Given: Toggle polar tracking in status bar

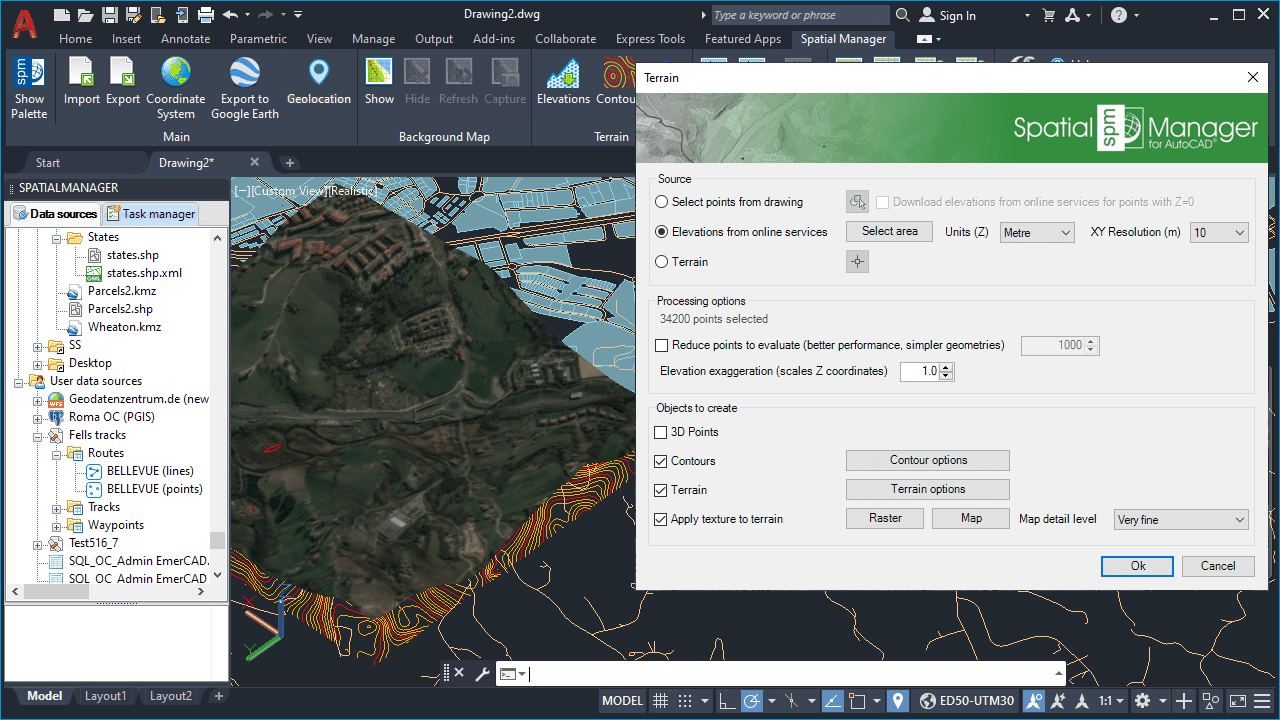Looking at the screenshot, I should pyautogui.click(x=751, y=701).
